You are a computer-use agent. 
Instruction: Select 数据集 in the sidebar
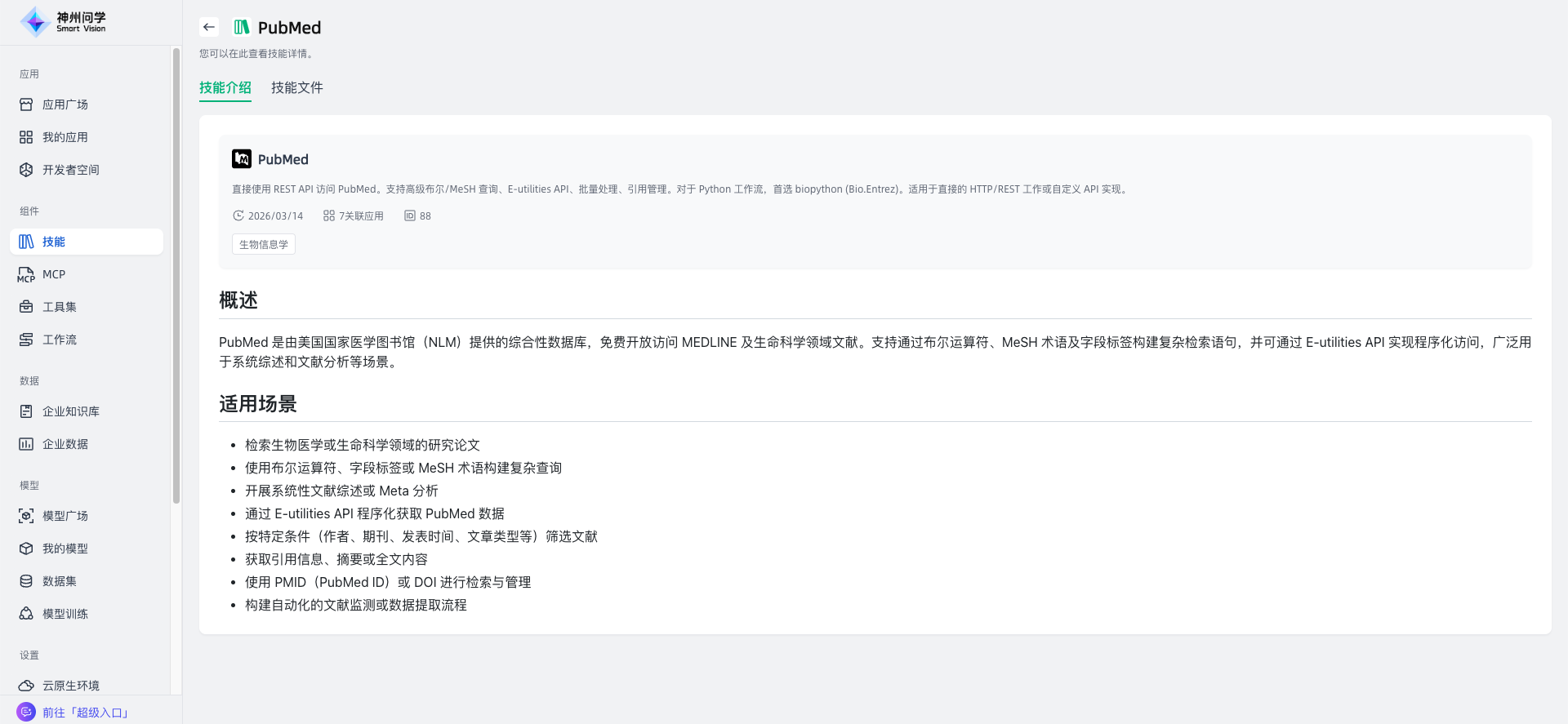click(x=60, y=581)
